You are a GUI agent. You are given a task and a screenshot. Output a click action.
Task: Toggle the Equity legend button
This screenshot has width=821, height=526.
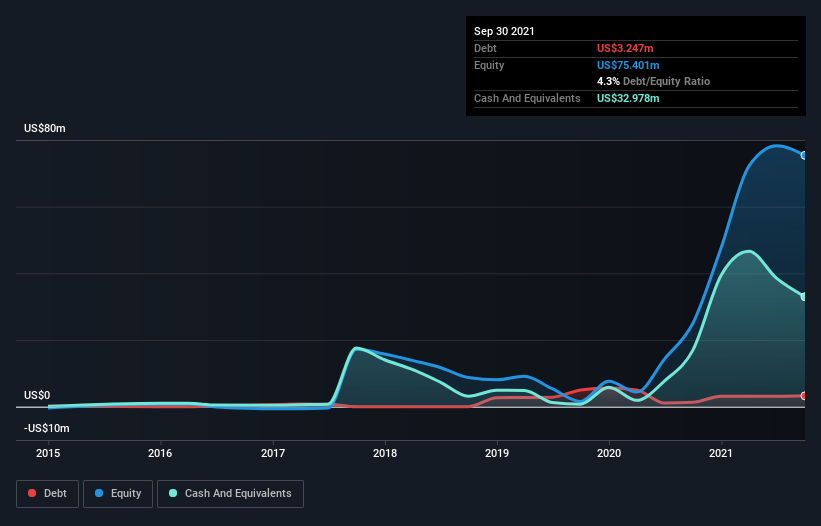click(x=118, y=494)
